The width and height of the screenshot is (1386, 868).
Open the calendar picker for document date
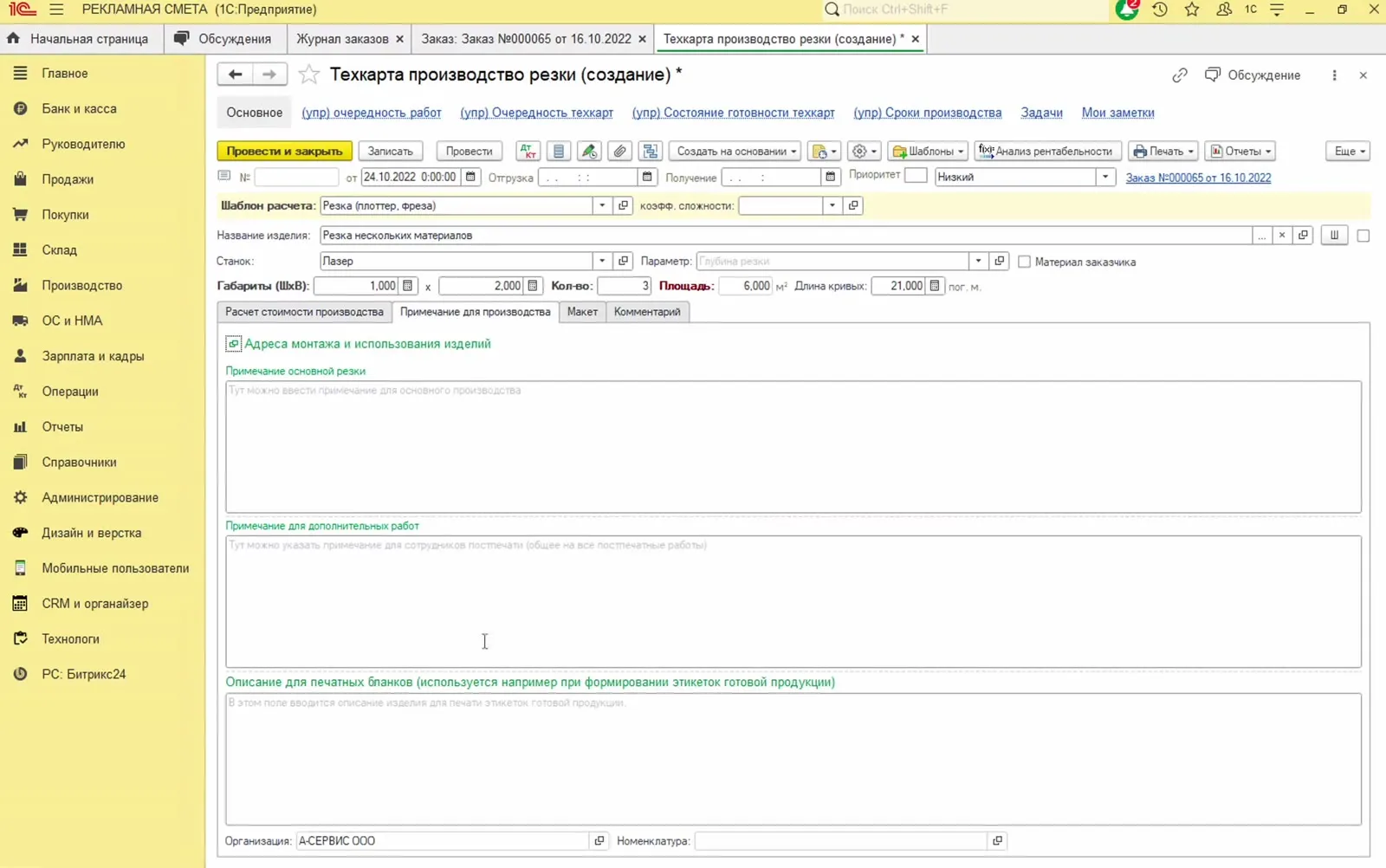click(x=470, y=177)
